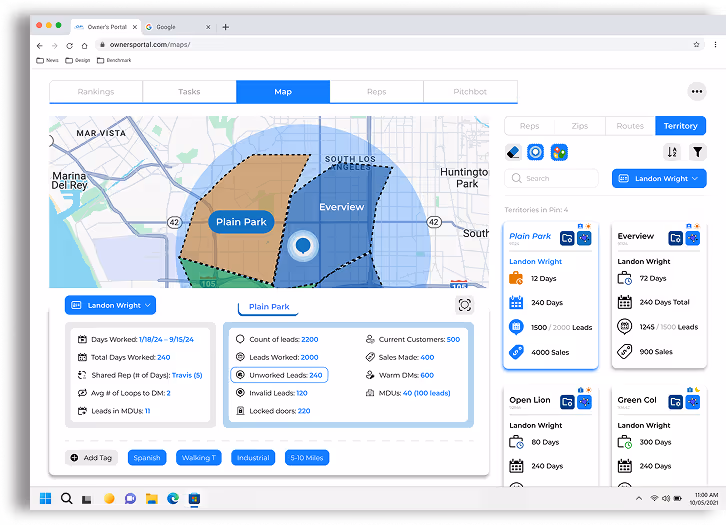This screenshot has width=726, height=525.
Task: Click the folder icon on Plain Park card
Action: click(x=567, y=238)
